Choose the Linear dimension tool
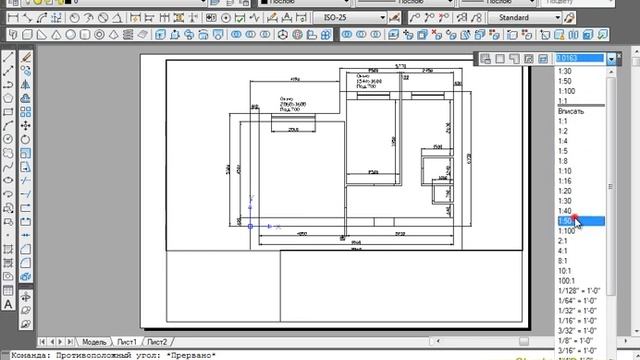640x360 pixels. pyautogui.click(x=13, y=18)
